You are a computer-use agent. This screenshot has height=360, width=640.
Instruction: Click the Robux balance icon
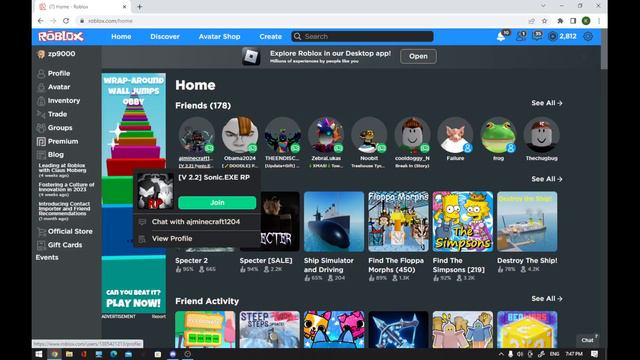(x=552, y=36)
